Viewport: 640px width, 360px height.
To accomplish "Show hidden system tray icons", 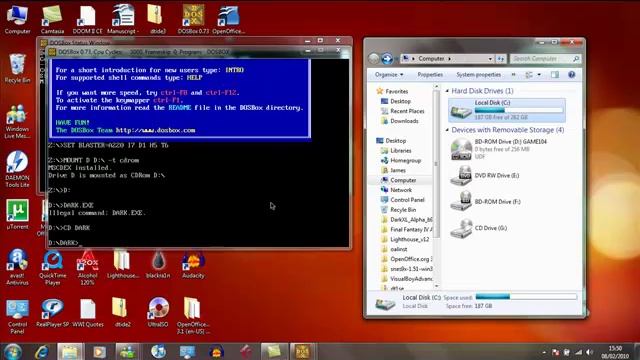I will click(x=544, y=352).
